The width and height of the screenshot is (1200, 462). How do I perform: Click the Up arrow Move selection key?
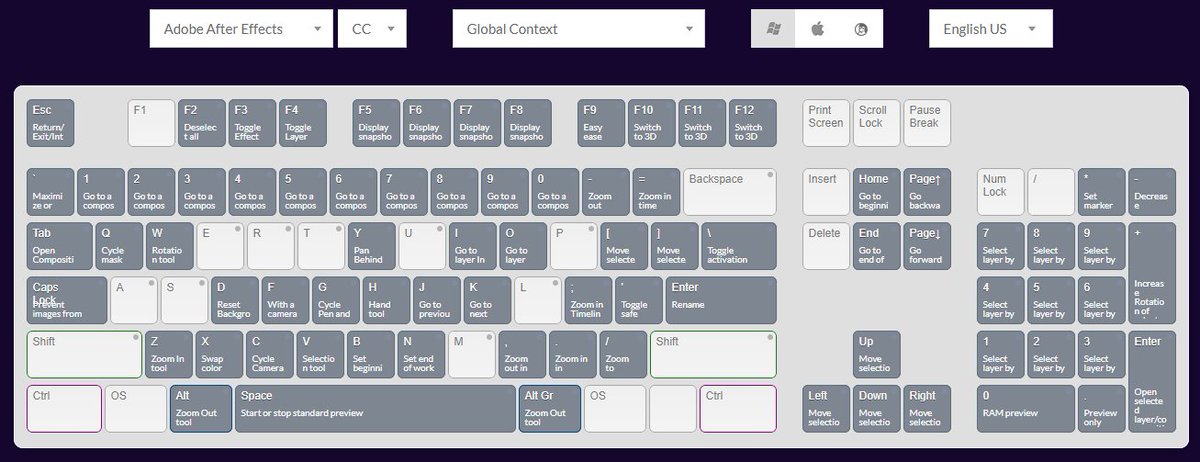tap(877, 354)
